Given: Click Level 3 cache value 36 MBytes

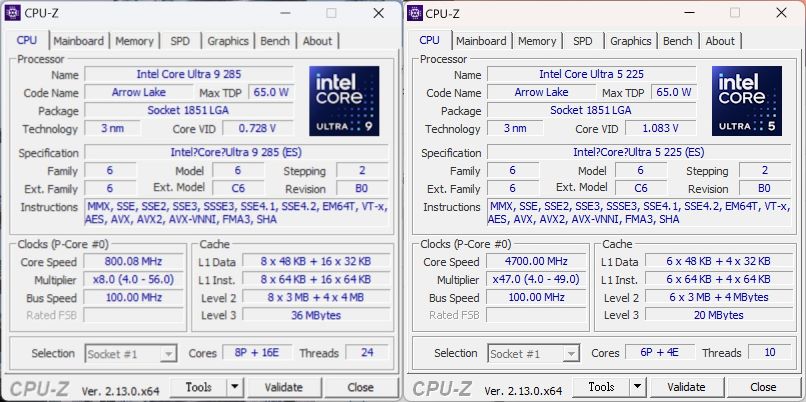Looking at the screenshot, I should pyautogui.click(x=316, y=315).
